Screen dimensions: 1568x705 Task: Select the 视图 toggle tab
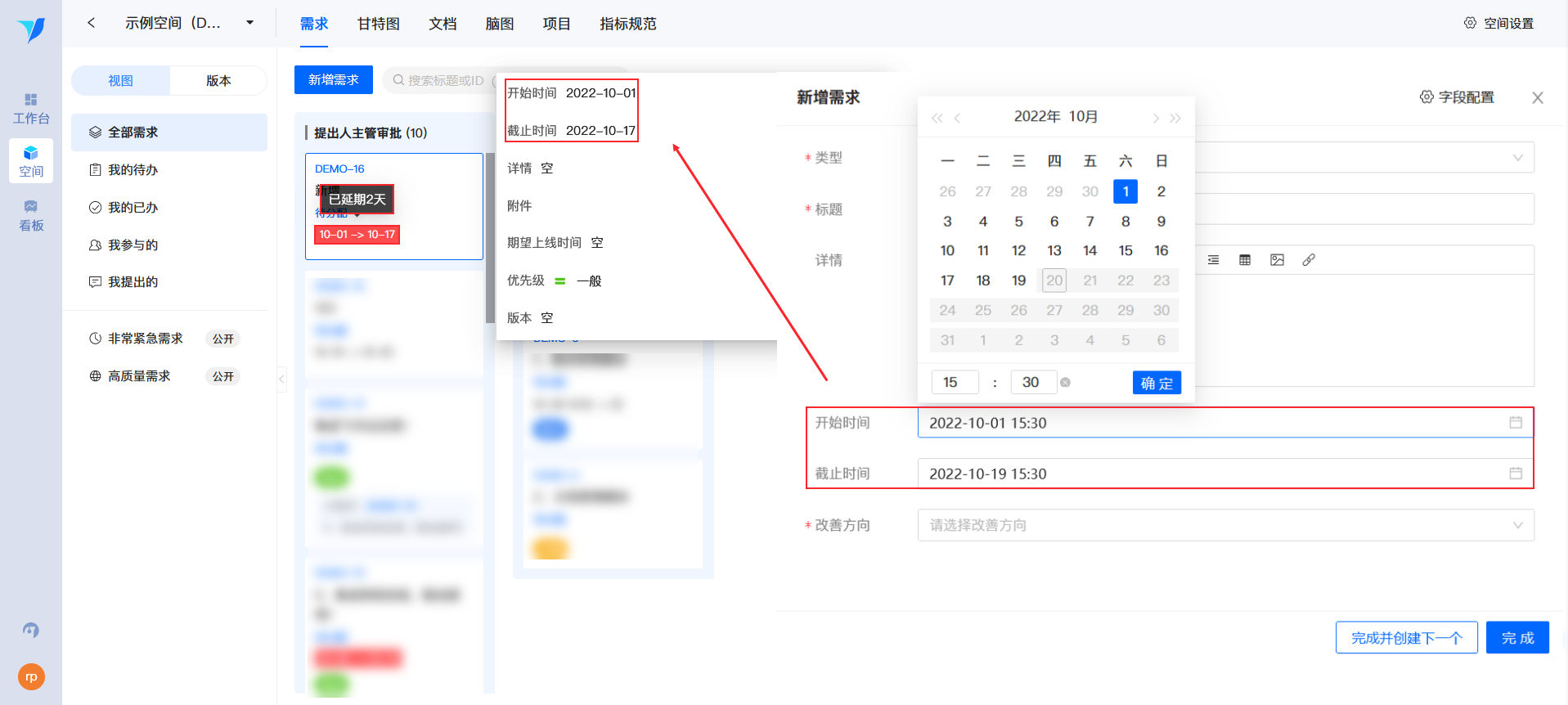121,80
